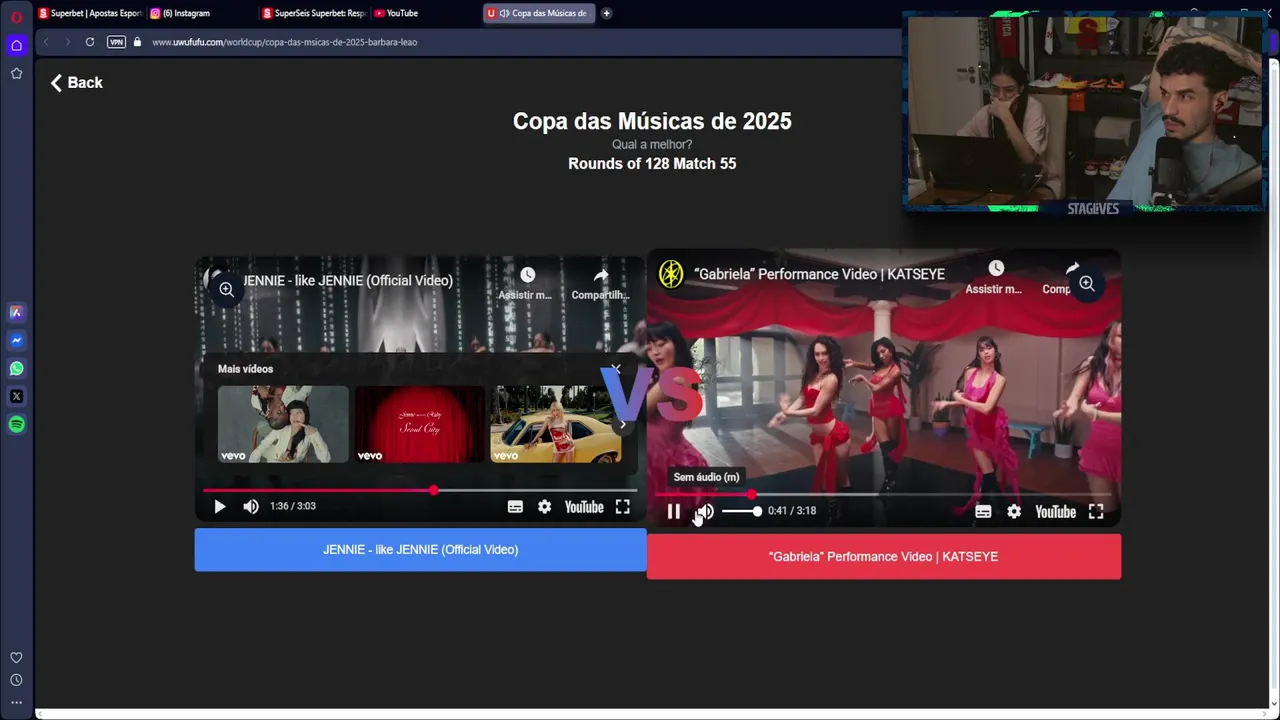Screen dimensions: 1280x720
Task: Open 'JENNIE - like JENNIE (Official Video)' title link
Action: pyautogui.click(x=347, y=281)
